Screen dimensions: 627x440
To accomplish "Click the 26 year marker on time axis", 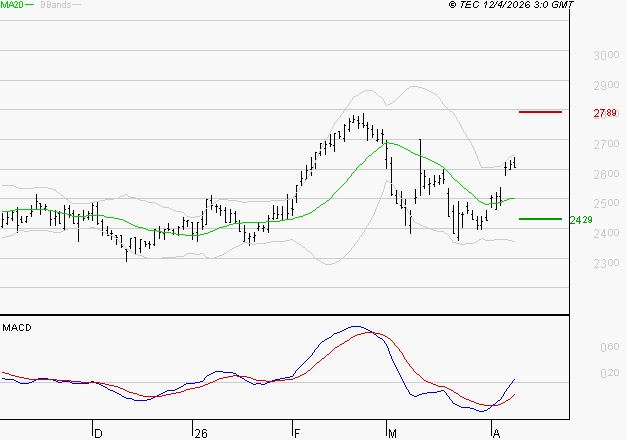I will 201,433.
